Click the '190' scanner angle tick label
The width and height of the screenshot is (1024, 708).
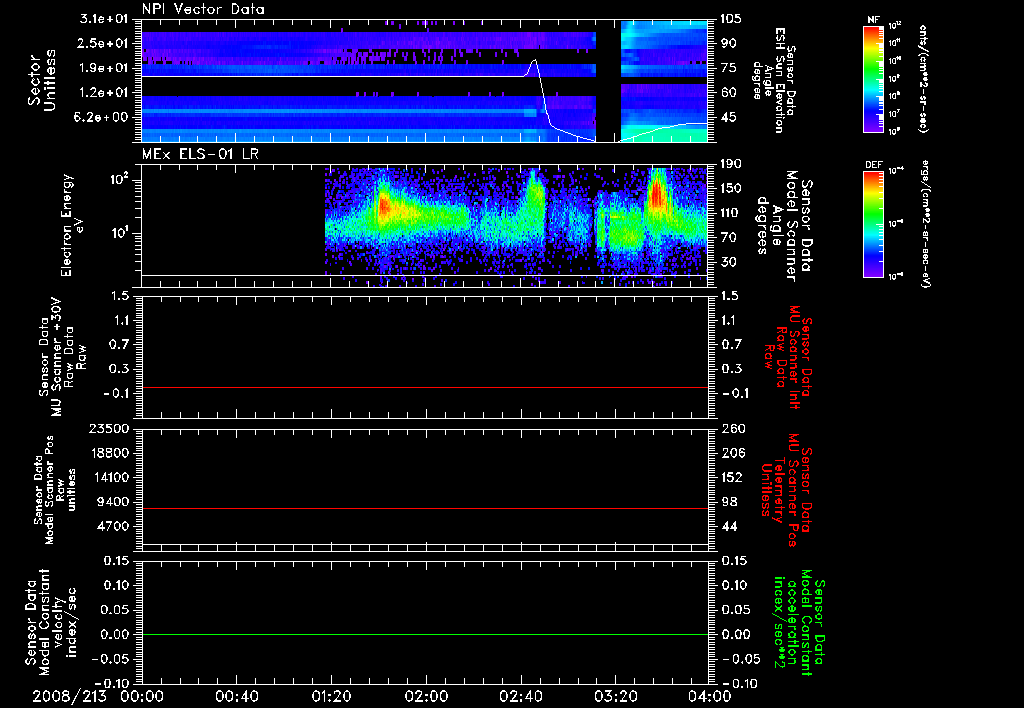coord(731,164)
